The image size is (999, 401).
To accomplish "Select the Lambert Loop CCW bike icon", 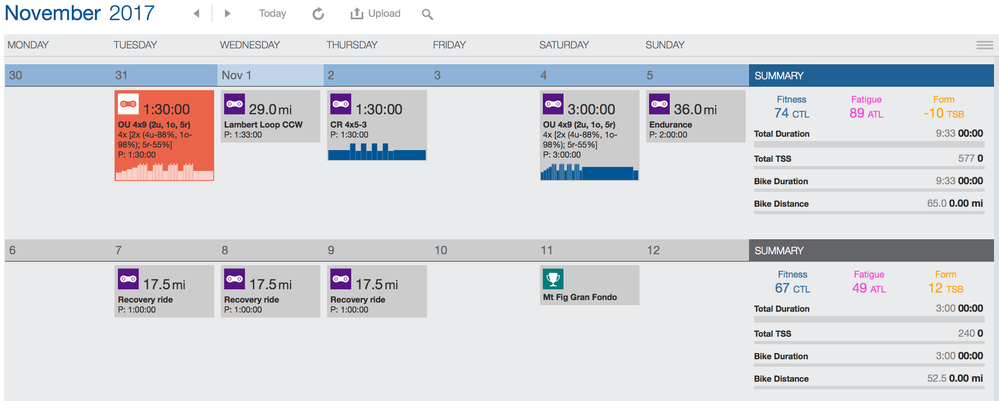I will [234, 104].
